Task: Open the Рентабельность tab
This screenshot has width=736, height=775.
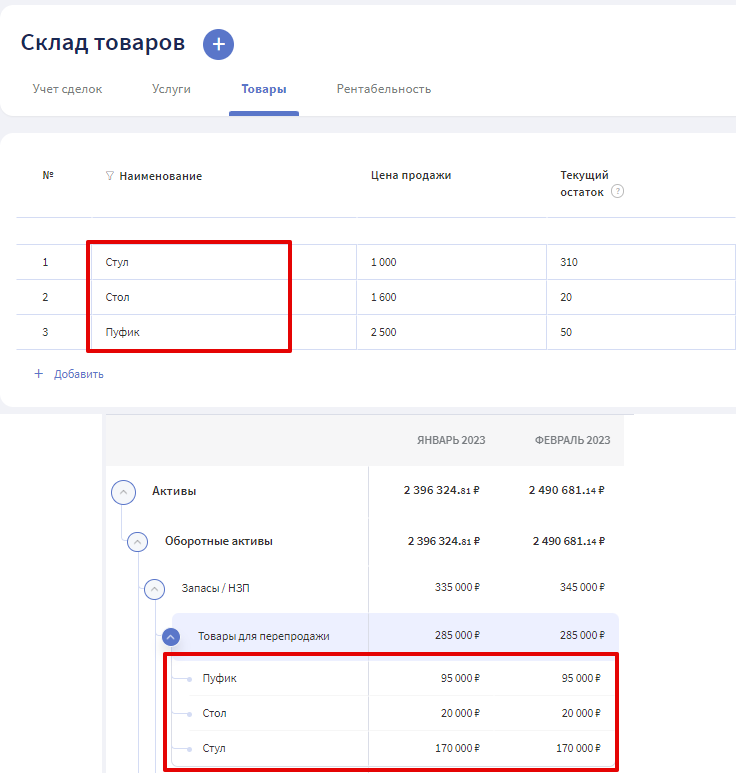Action: (384, 89)
